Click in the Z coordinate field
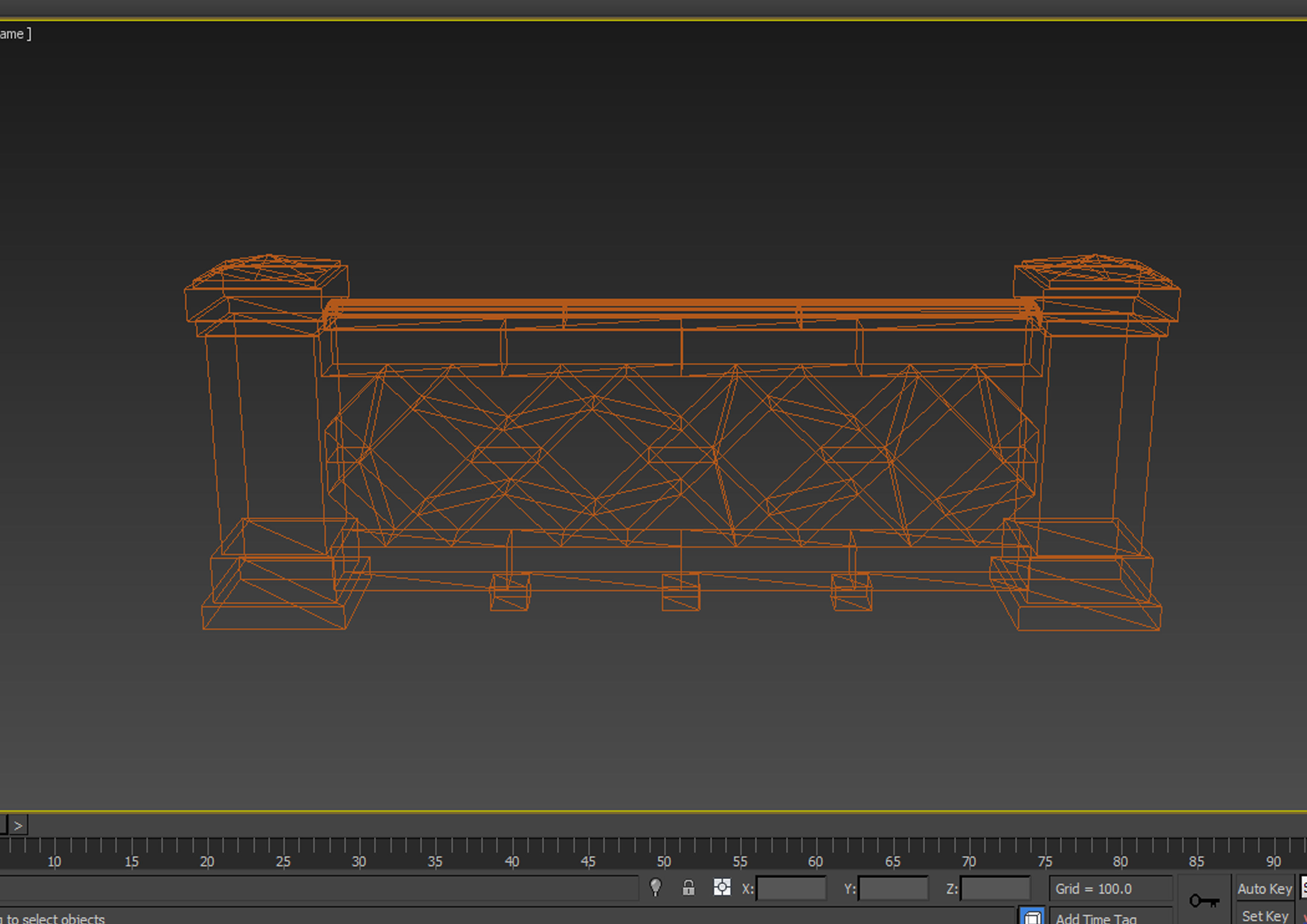The height and width of the screenshot is (924, 1307). point(994,889)
